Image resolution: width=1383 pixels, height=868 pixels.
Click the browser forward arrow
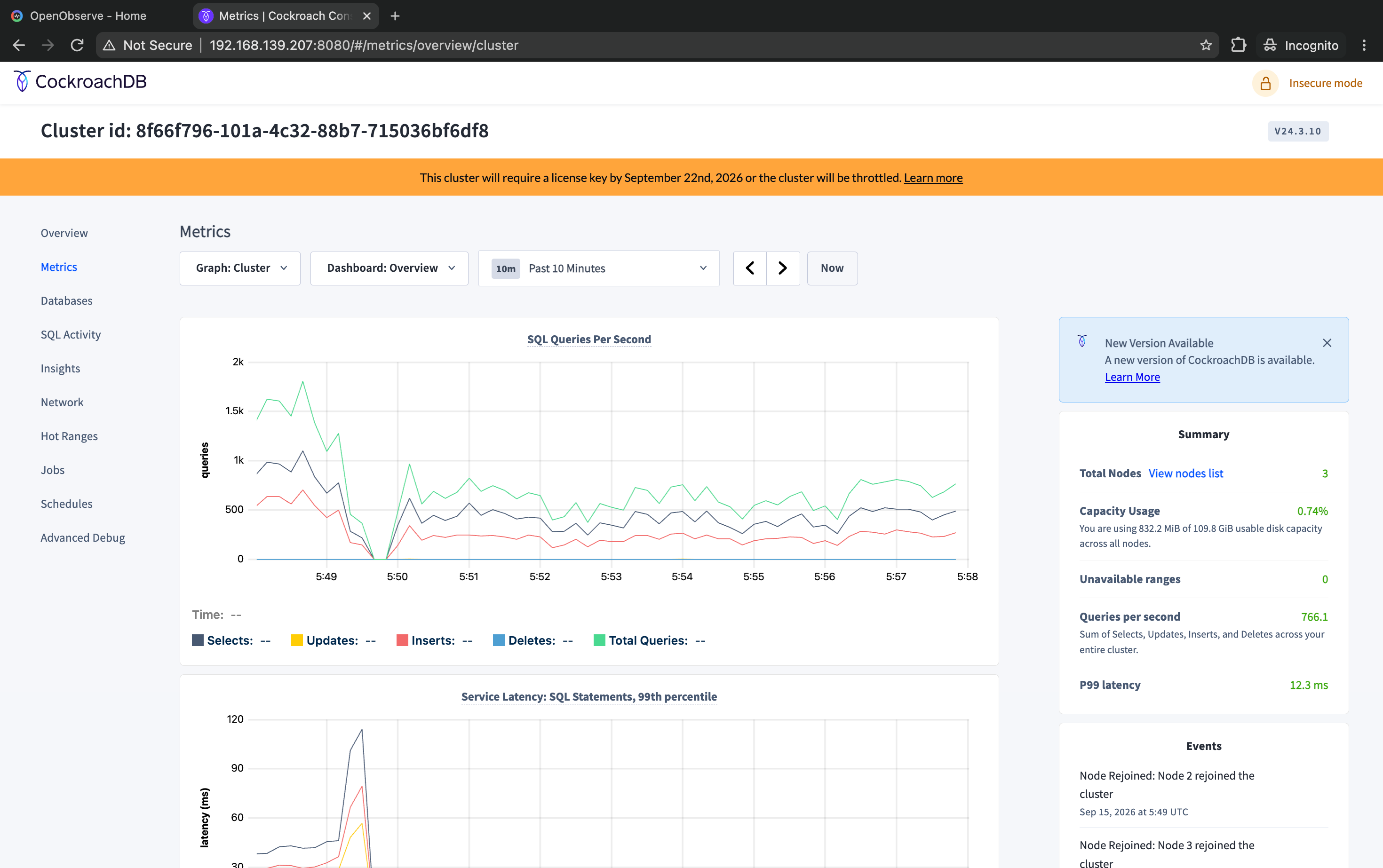pos(48,45)
